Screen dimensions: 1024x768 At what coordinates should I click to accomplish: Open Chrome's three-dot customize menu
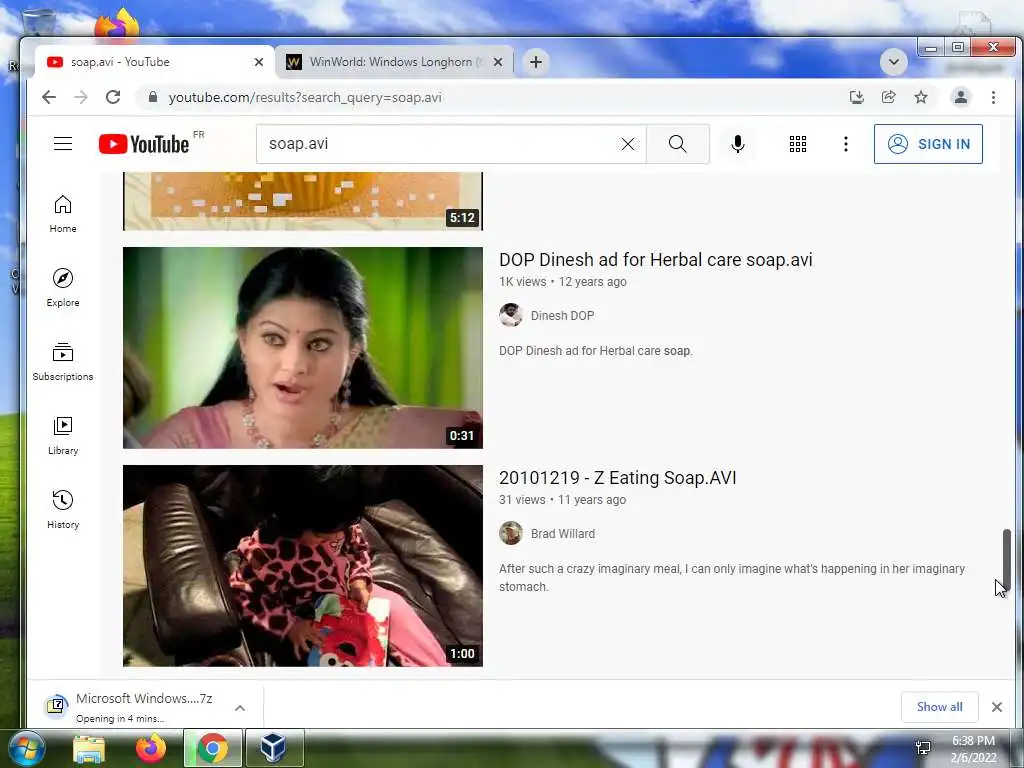993,97
